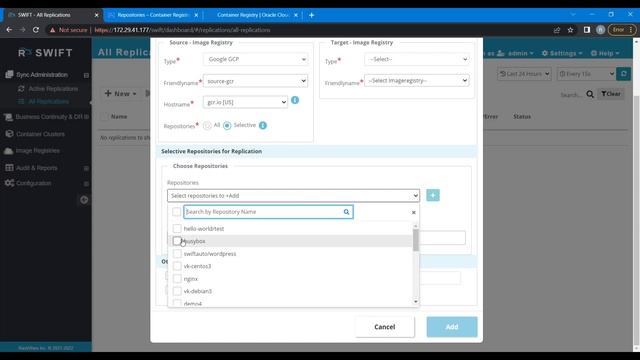Open target Select Imageregistry dropdown
The width and height of the screenshot is (640, 360).
tap(417, 80)
